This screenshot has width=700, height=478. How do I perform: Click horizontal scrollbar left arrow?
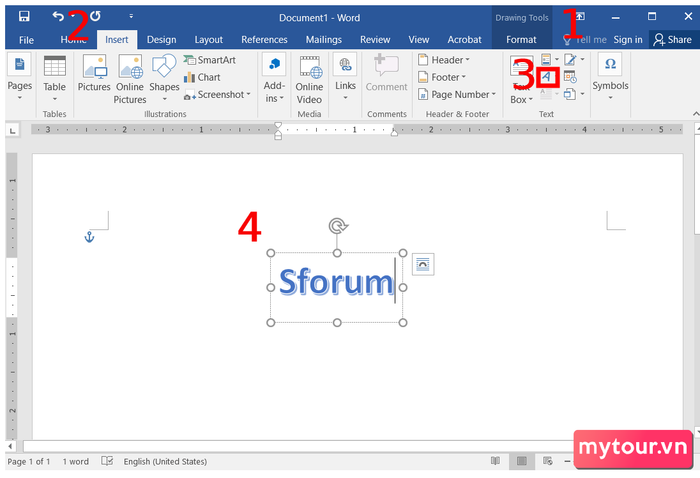(10, 445)
